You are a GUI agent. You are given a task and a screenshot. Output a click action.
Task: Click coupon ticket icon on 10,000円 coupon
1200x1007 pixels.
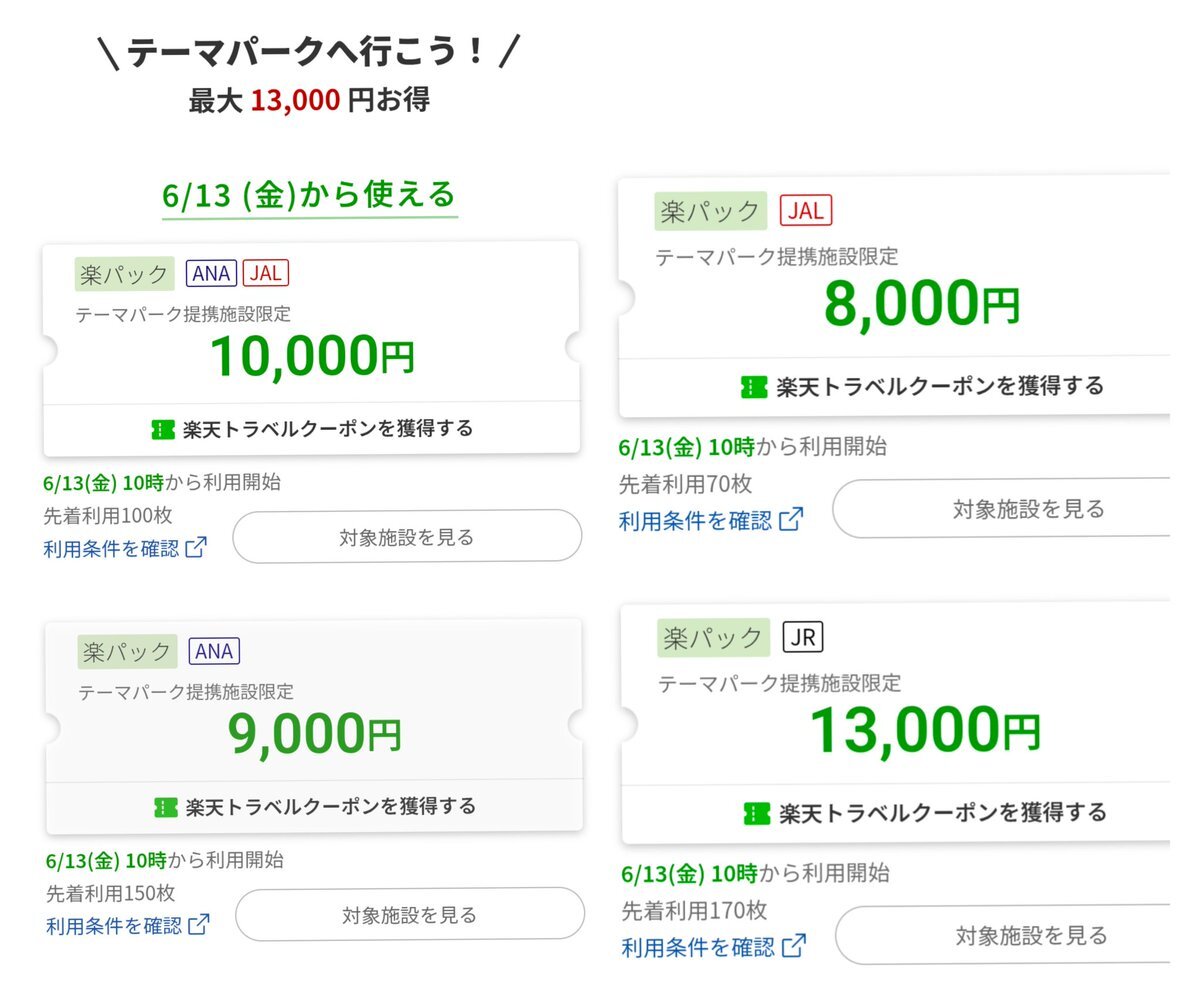(162, 429)
